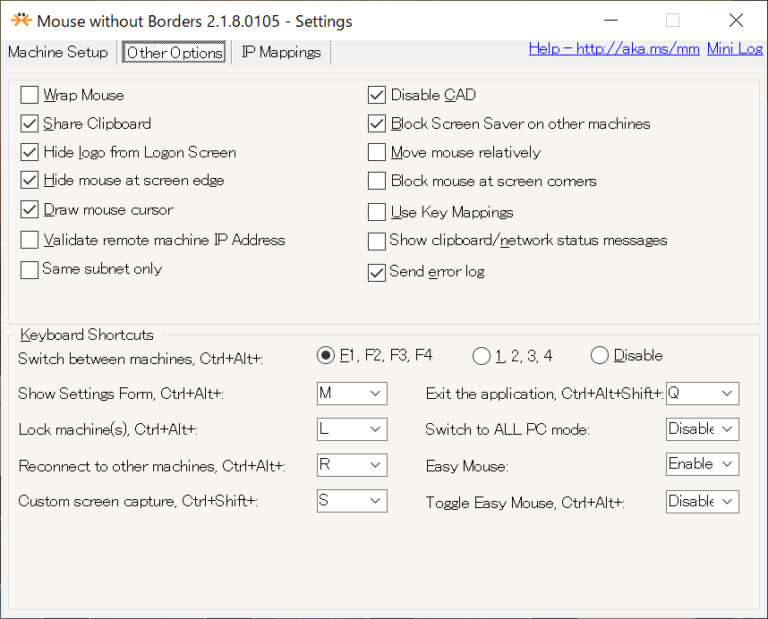Uncheck Disable CAD checkbox
Screen dimensions: 768x619
(x=377, y=95)
